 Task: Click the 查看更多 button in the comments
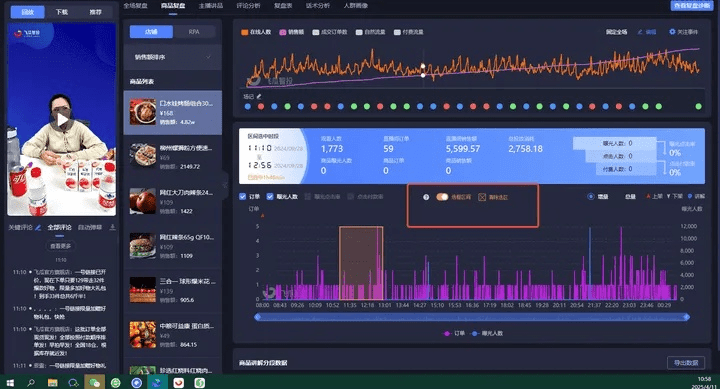[x=61, y=246]
